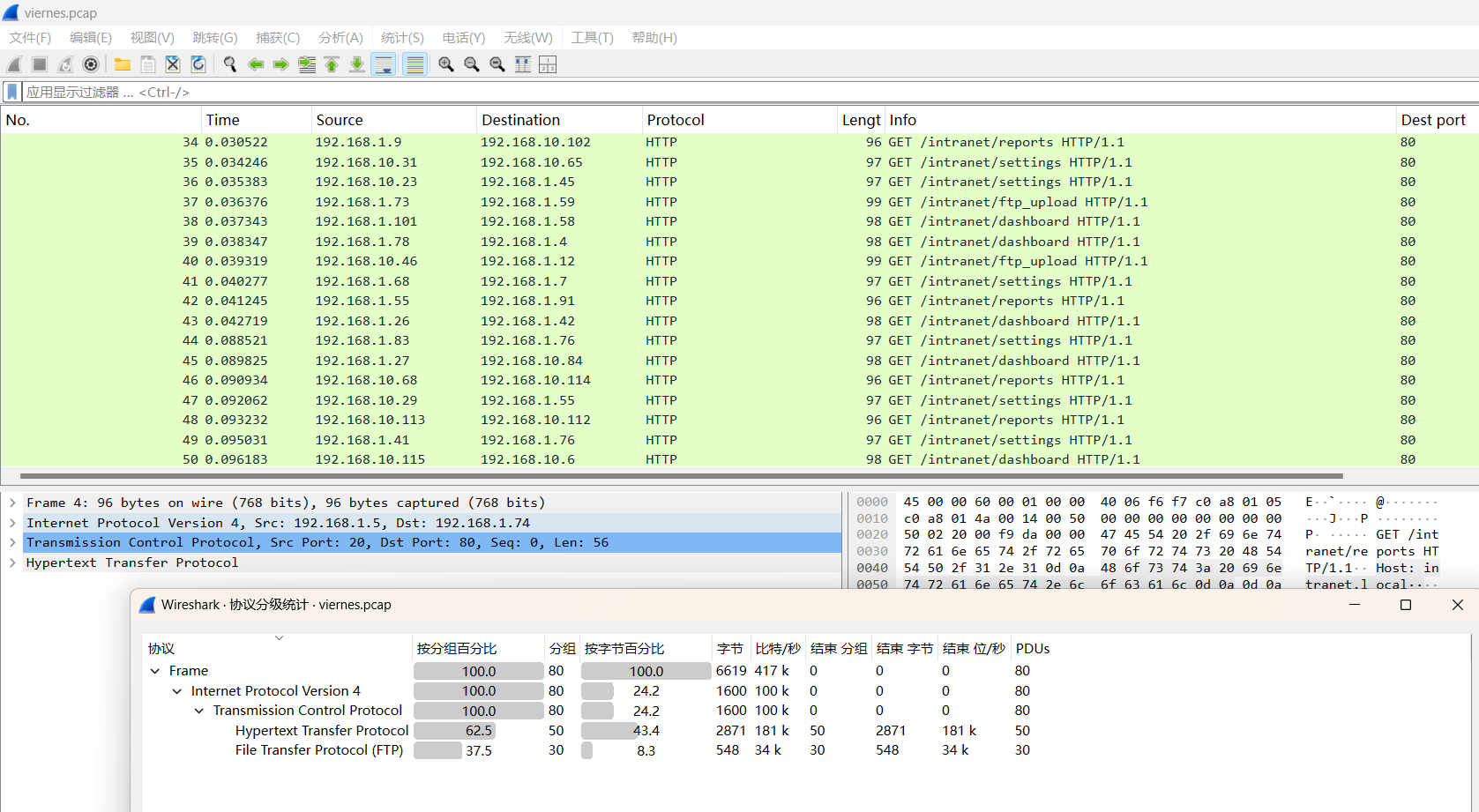The image size is (1479, 812).
Task: Open the 电话(Y) menu
Action: click(x=464, y=38)
